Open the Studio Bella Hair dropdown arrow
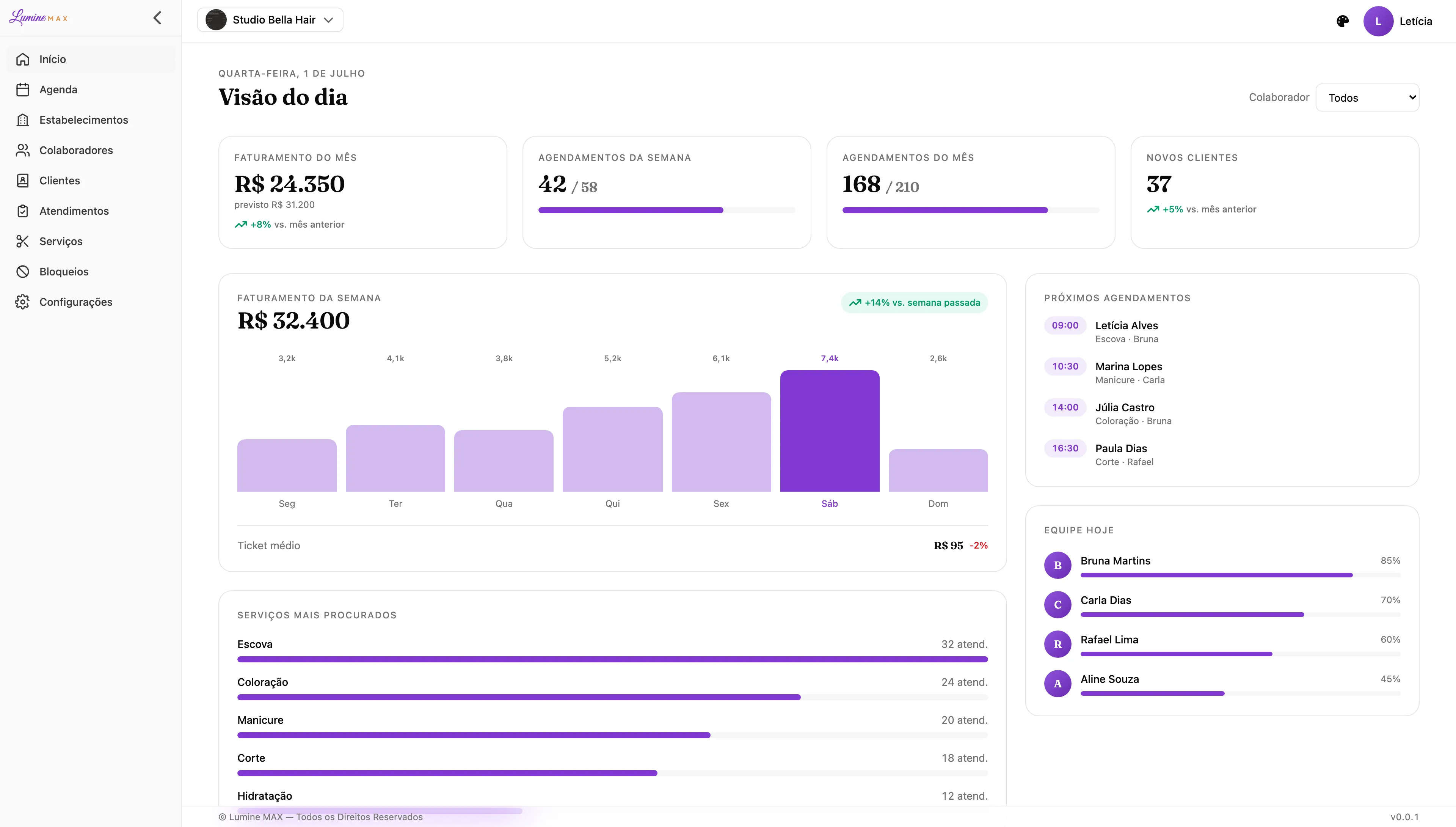Screen dimensions: 1456x827 (x=328, y=20)
